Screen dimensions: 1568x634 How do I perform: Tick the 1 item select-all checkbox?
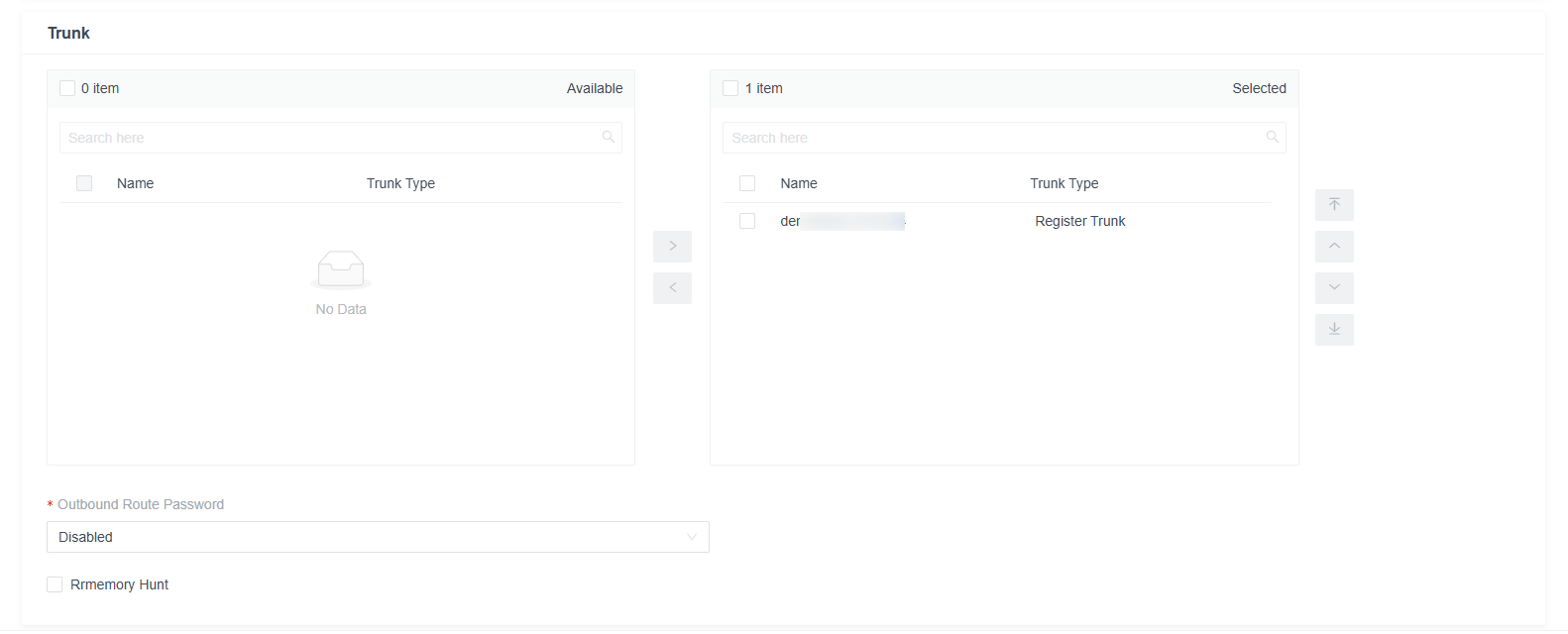coord(730,88)
